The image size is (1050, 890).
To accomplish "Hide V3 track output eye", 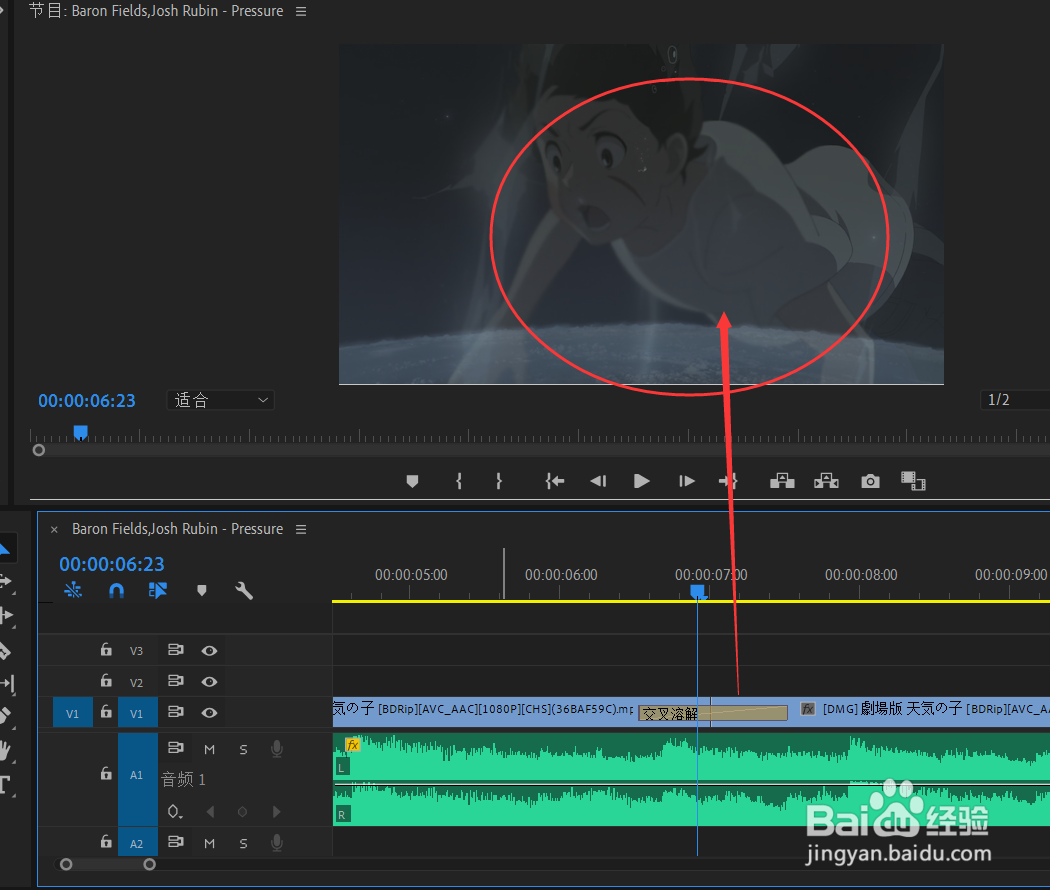I will [x=209, y=650].
